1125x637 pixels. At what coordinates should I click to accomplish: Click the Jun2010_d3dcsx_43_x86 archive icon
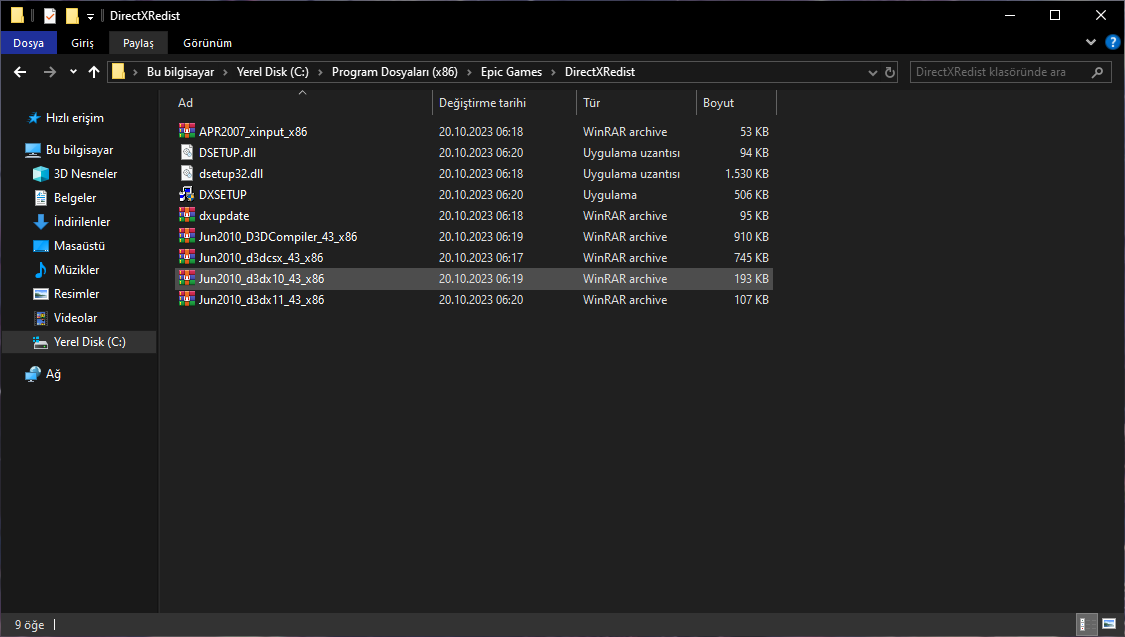(x=187, y=257)
